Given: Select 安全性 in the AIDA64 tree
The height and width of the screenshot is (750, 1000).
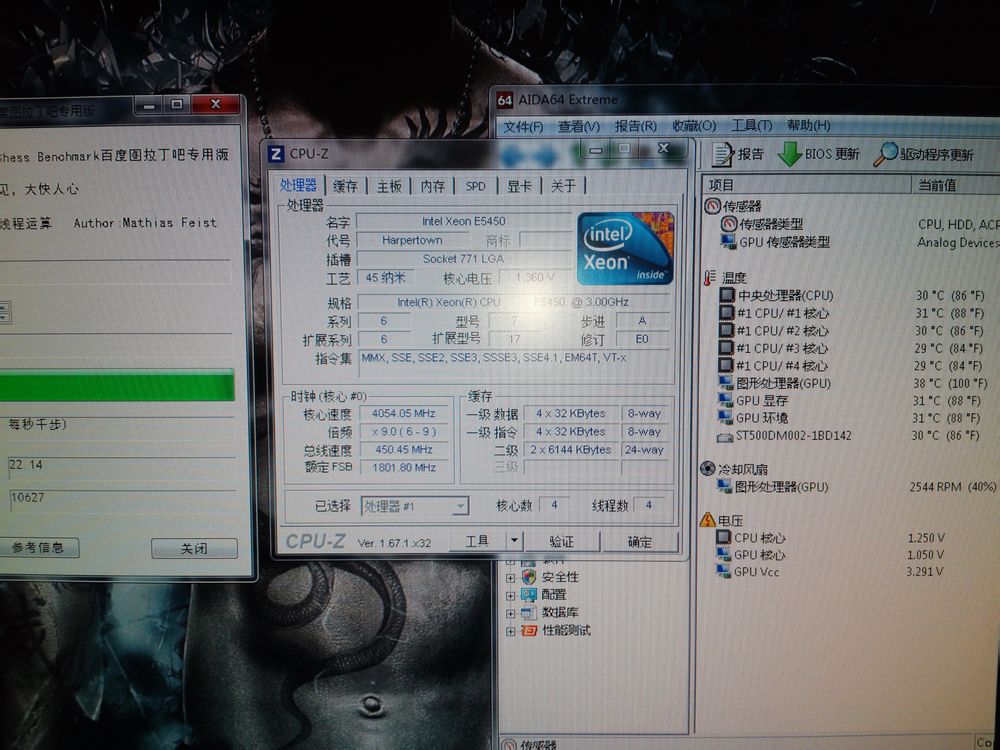Looking at the screenshot, I should click(559, 577).
